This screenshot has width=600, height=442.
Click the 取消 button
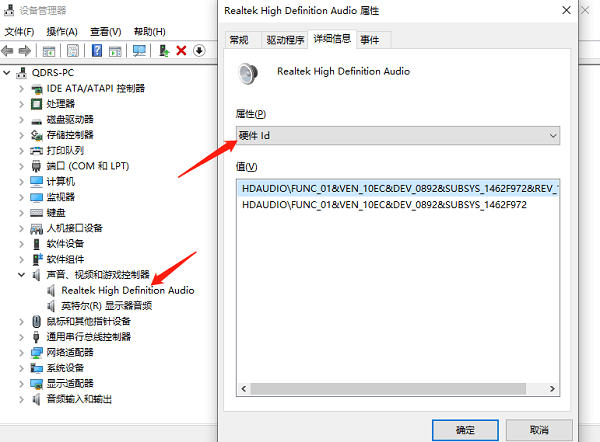539,430
